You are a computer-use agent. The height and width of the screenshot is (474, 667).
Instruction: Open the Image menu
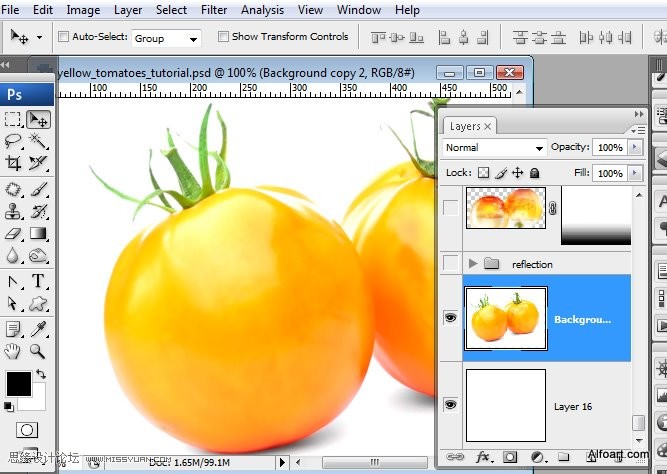83,9
